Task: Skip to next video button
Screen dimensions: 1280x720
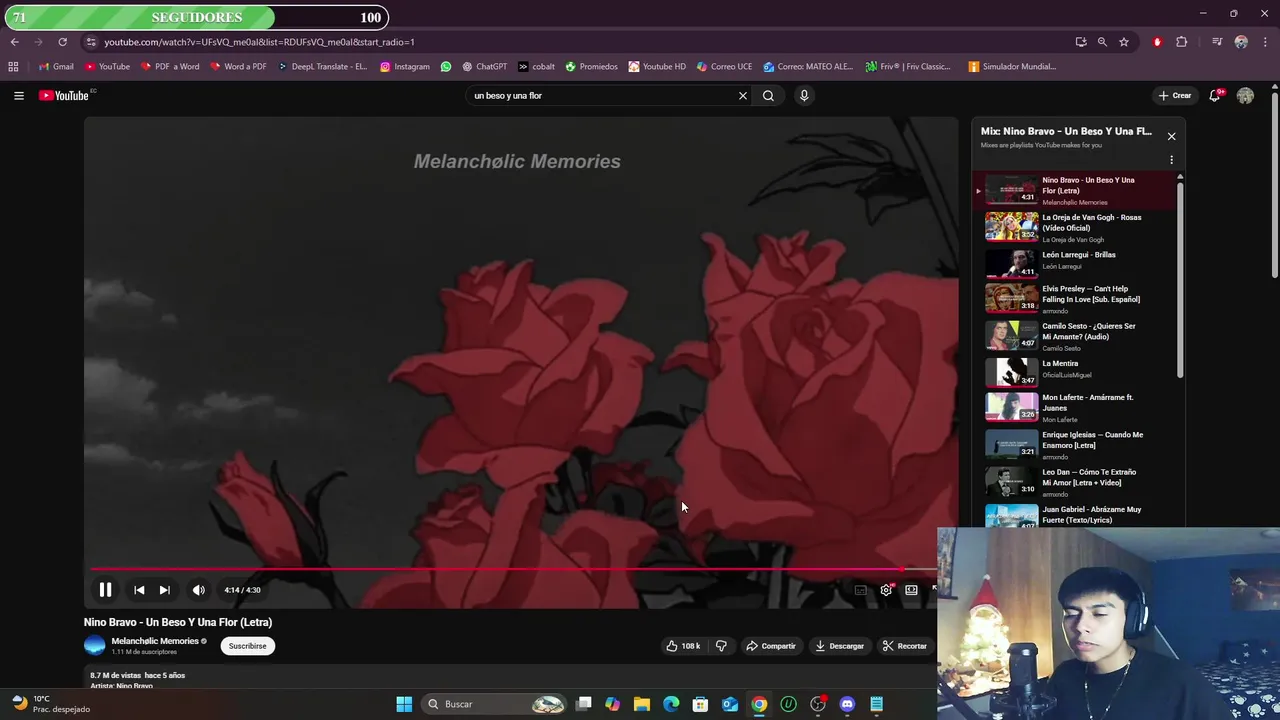Action: [164, 590]
